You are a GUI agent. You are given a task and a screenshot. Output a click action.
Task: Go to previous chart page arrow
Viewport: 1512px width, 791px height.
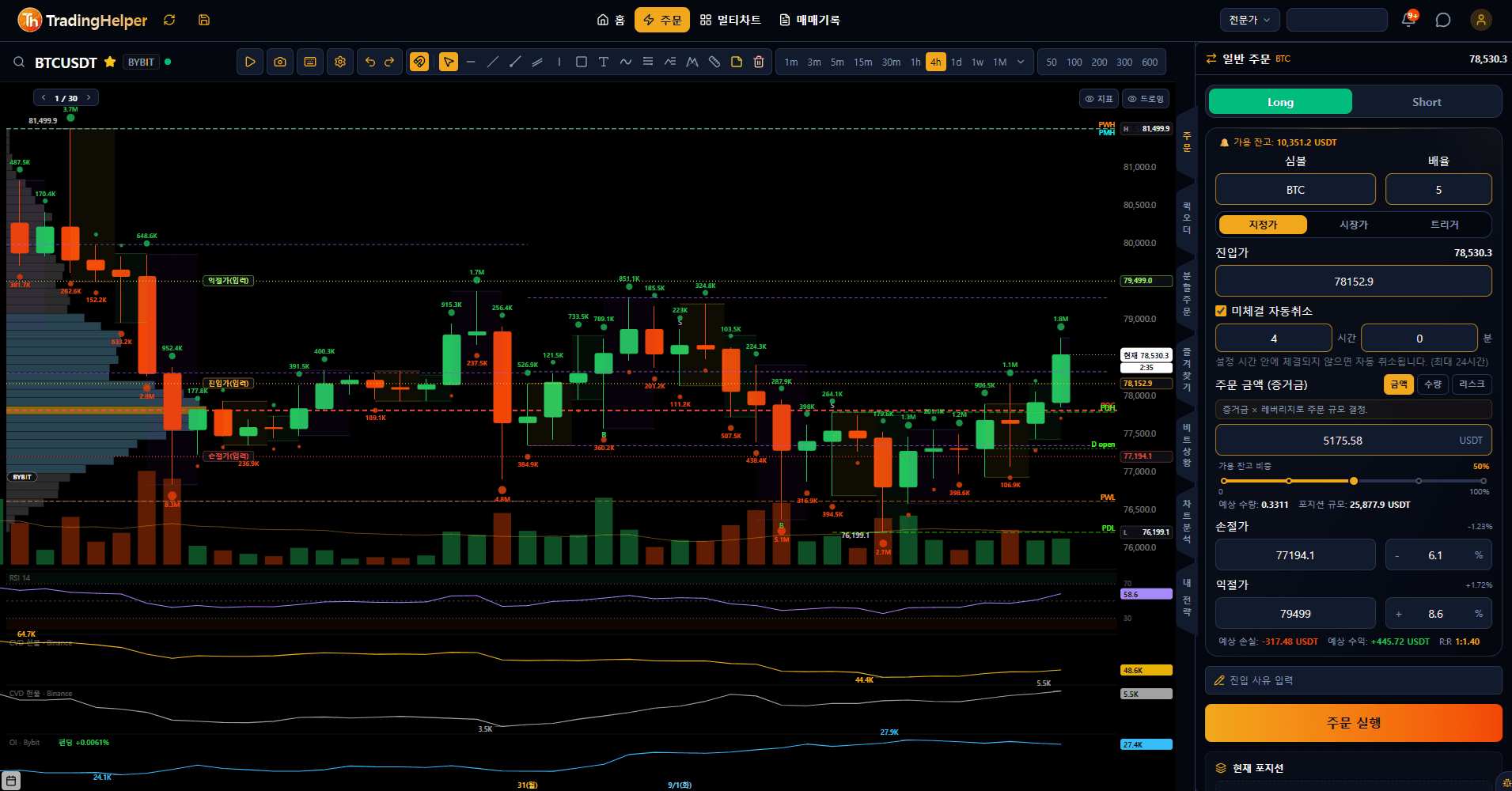(x=44, y=97)
